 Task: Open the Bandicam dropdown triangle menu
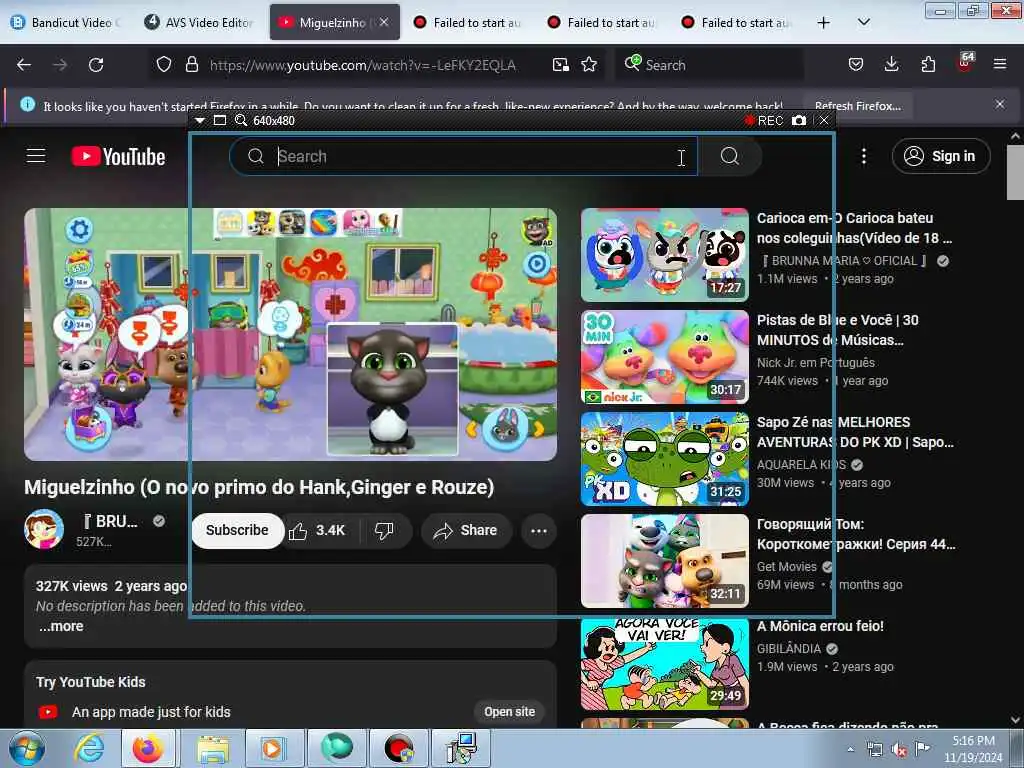[x=200, y=120]
